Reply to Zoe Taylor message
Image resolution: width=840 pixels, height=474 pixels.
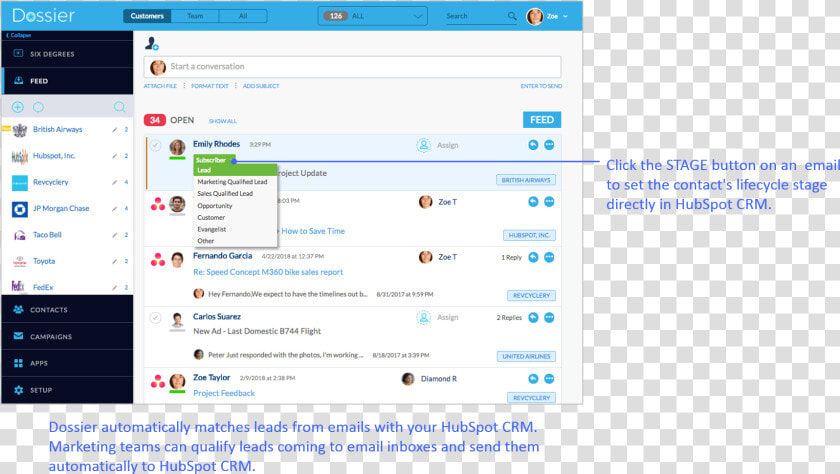pyautogui.click(x=533, y=379)
